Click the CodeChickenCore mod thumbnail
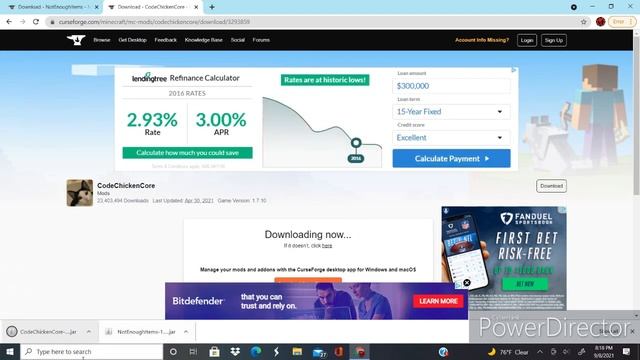This screenshot has height=360, width=640. [80, 193]
